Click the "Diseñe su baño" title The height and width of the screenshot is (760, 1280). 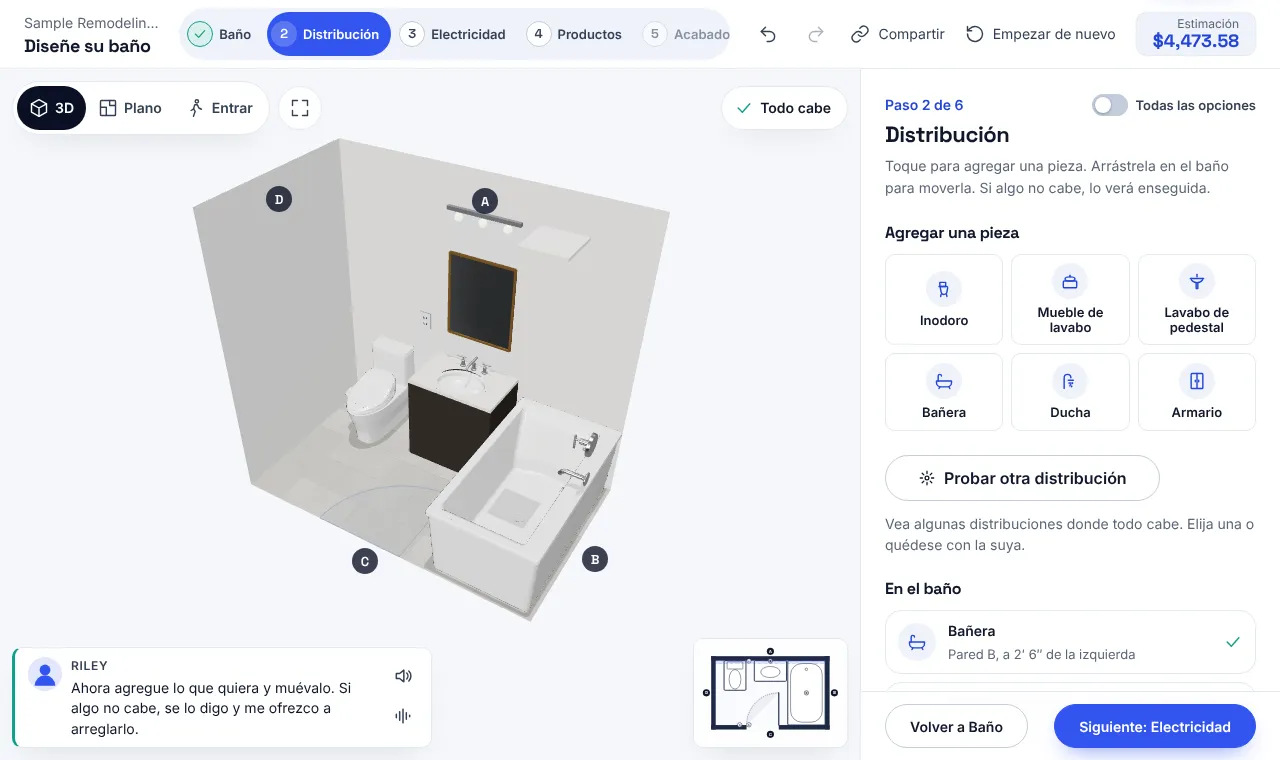87,46
